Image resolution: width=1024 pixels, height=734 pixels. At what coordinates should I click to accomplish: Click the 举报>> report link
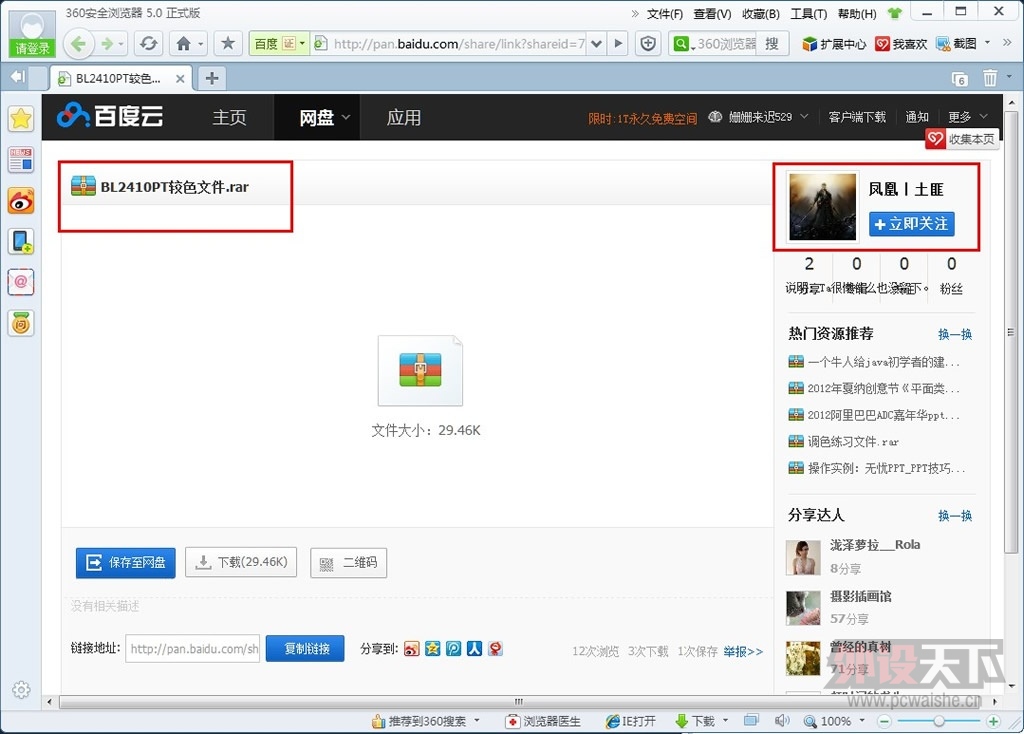[743, 651]
